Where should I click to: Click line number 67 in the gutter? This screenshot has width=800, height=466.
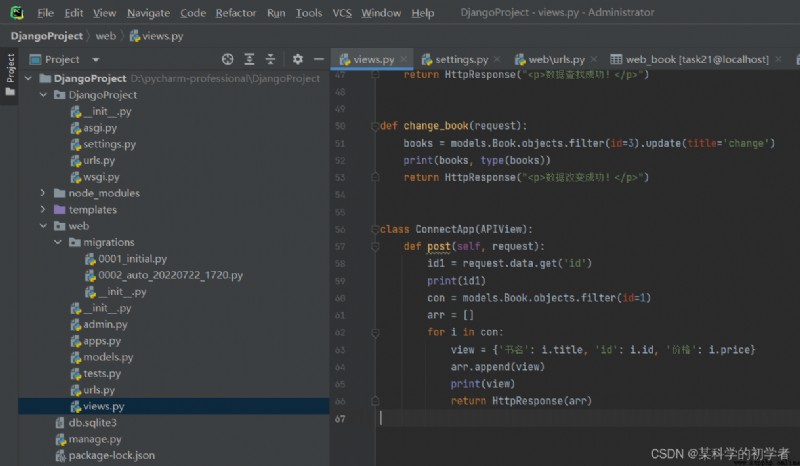tap(340, 419)
